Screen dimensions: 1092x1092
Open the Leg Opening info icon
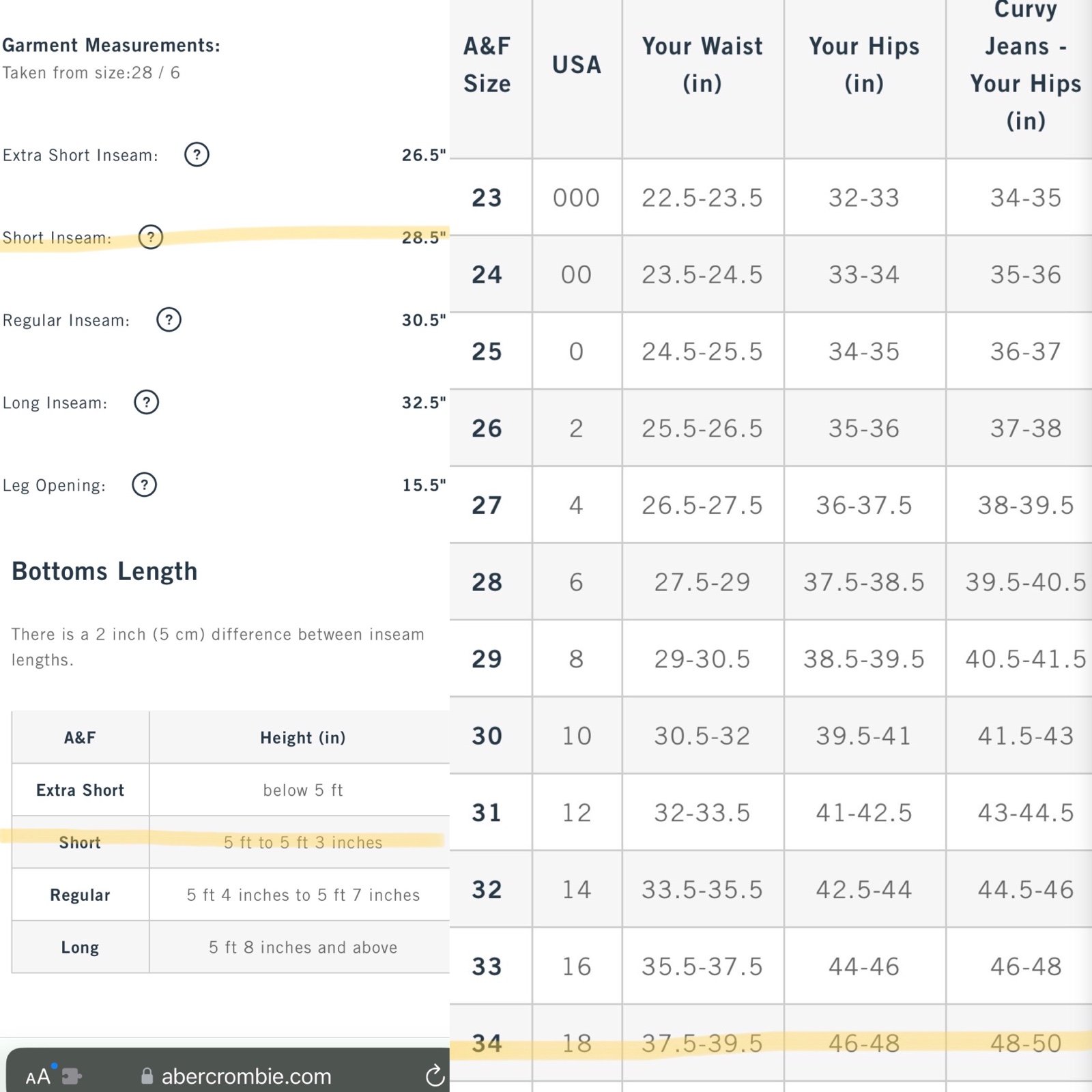pos(144,485)
